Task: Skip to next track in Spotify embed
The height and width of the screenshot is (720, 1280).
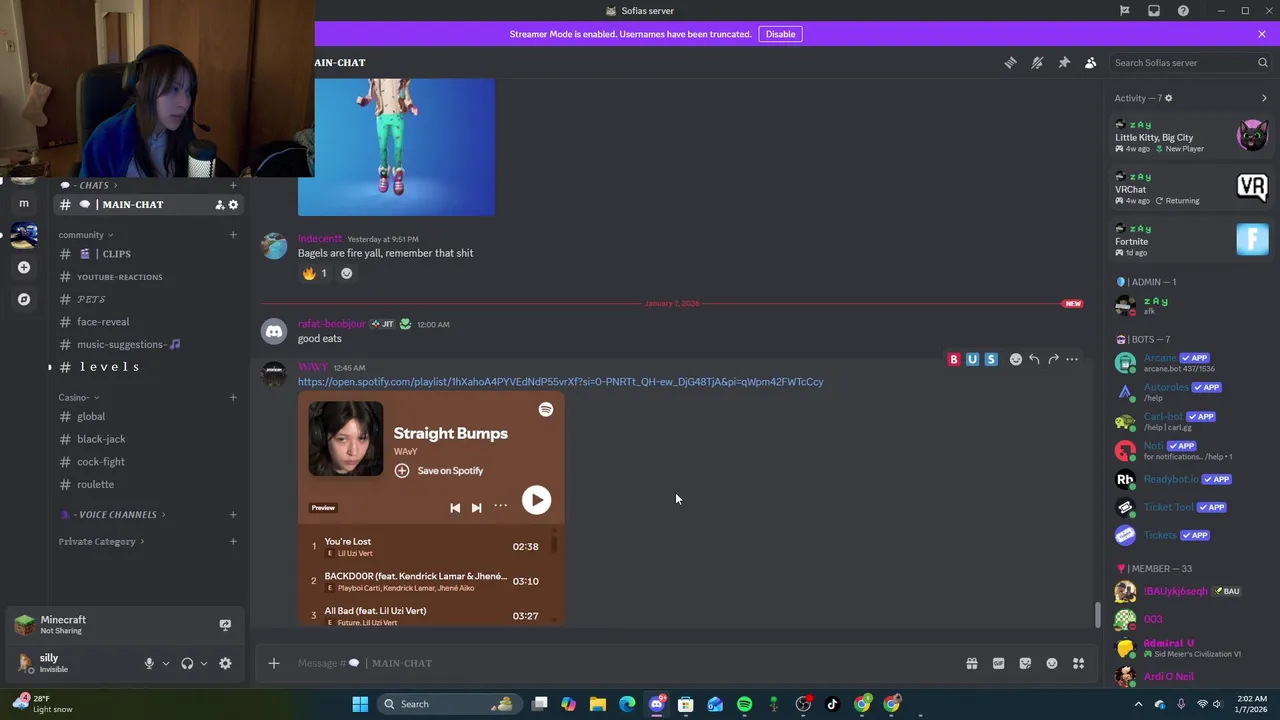Action: tap(477, 508)
